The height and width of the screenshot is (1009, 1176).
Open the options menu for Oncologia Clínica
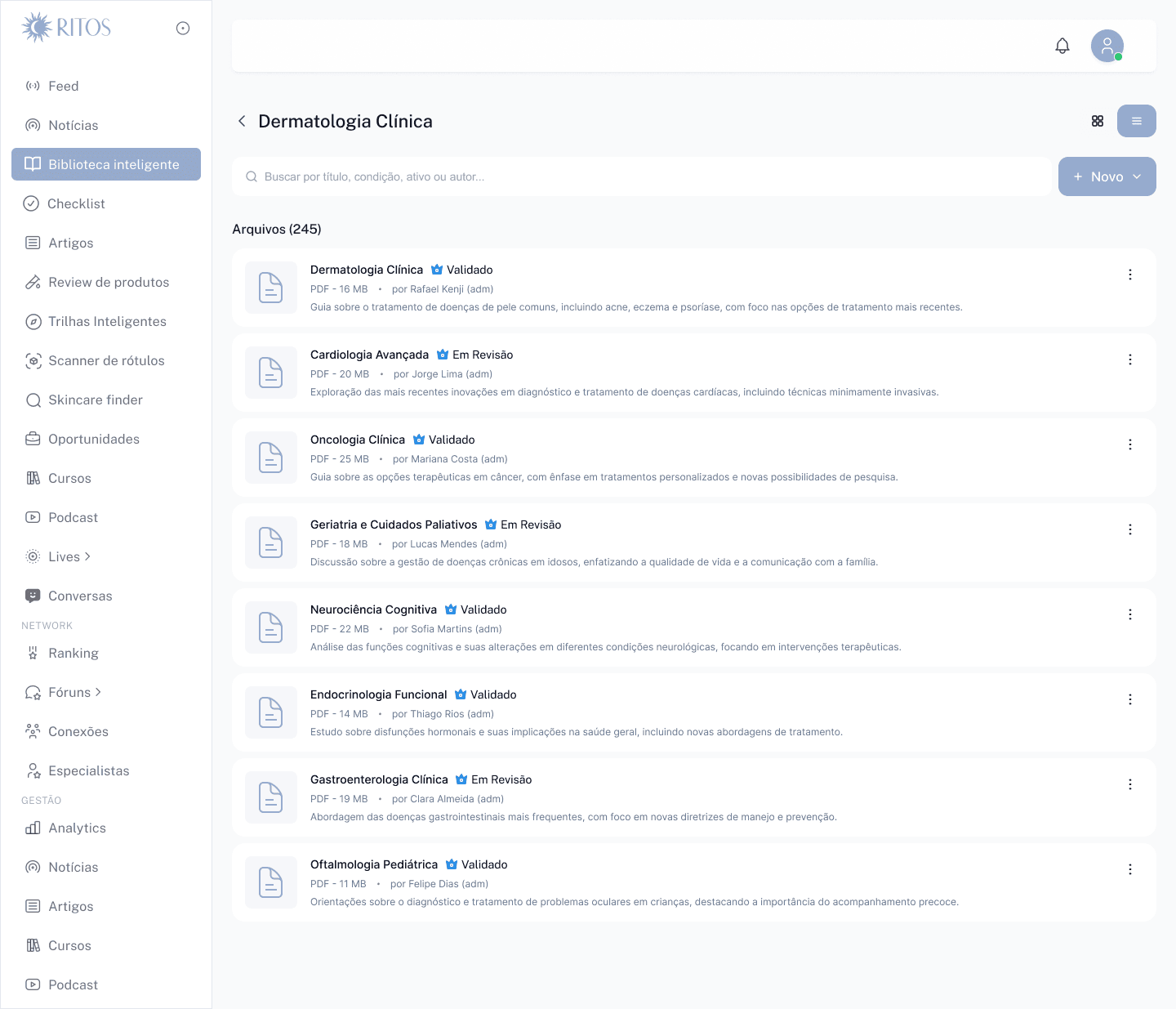pyautogui.click(x=1130, y=444)
